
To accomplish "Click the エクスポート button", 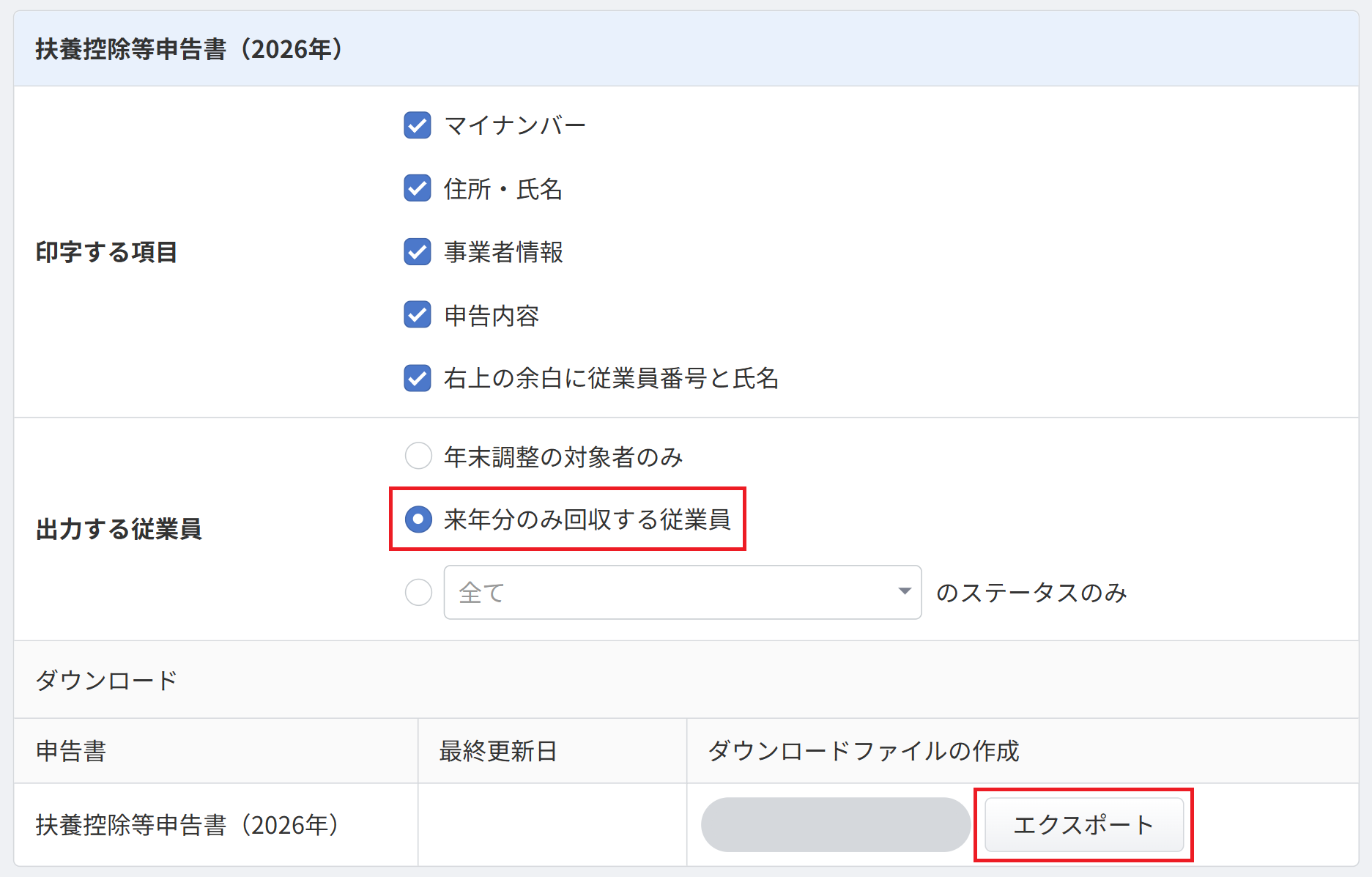I will [x=1083, y=825].
